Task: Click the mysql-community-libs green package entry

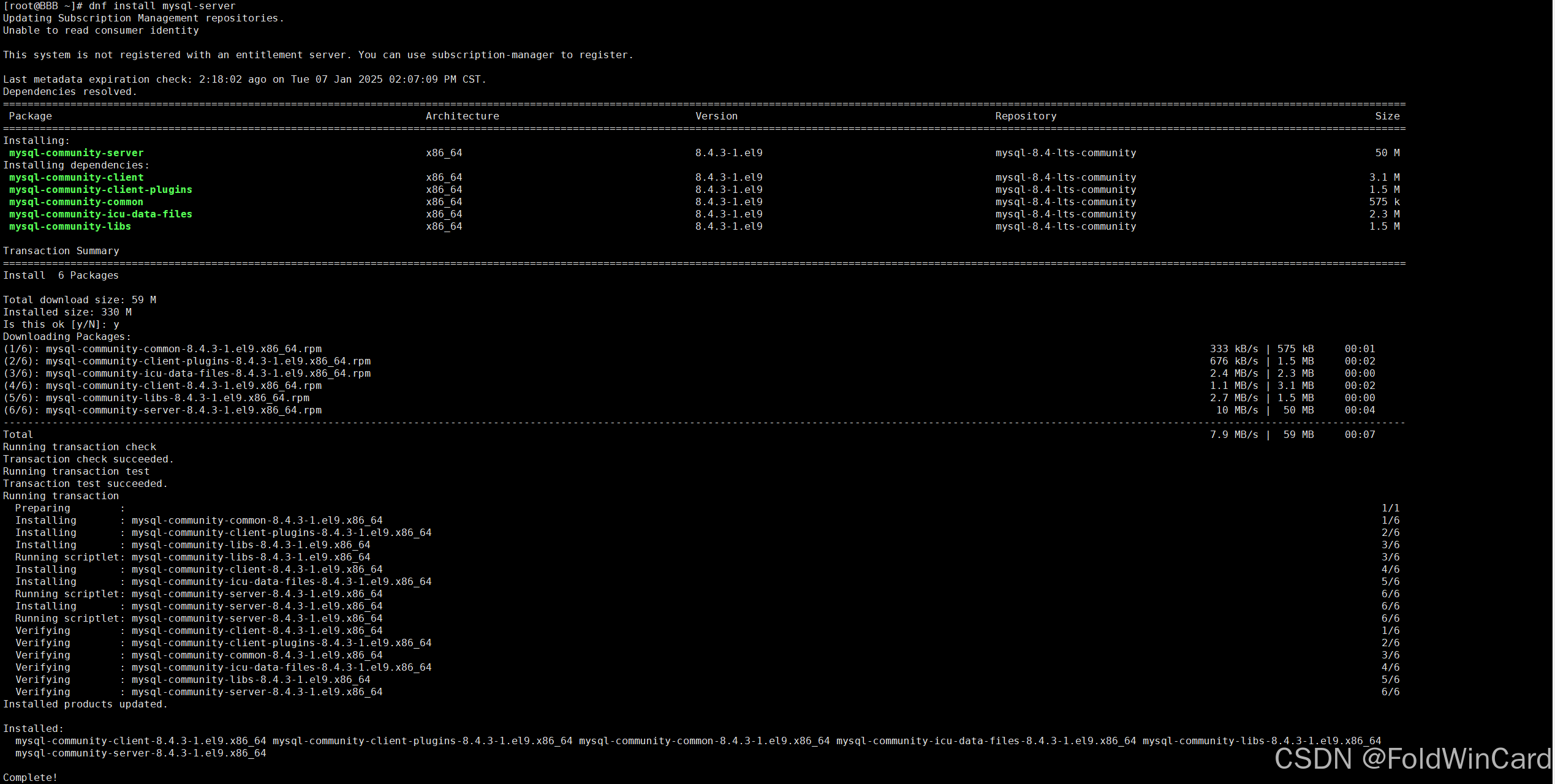Action: coord(70,227)
